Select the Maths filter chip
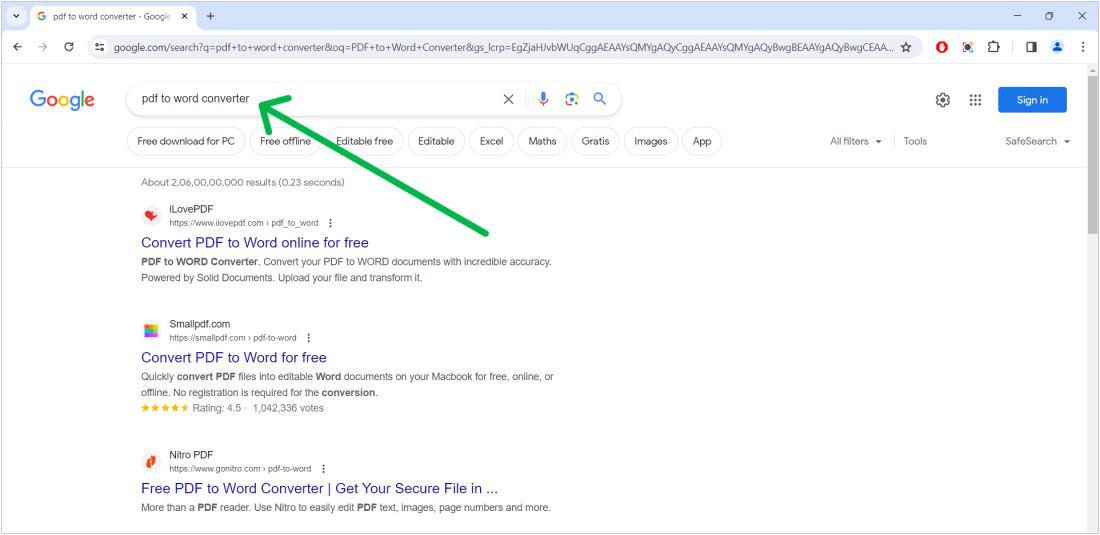Viewport: 1100px width, 535px height. (x=542, y=141)
